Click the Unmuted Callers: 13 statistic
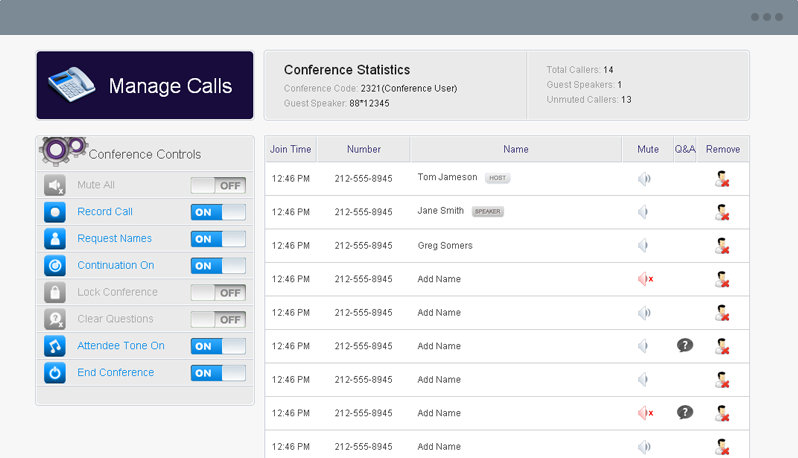The height and width of the screenshot is (458, 798). point(589,100)
